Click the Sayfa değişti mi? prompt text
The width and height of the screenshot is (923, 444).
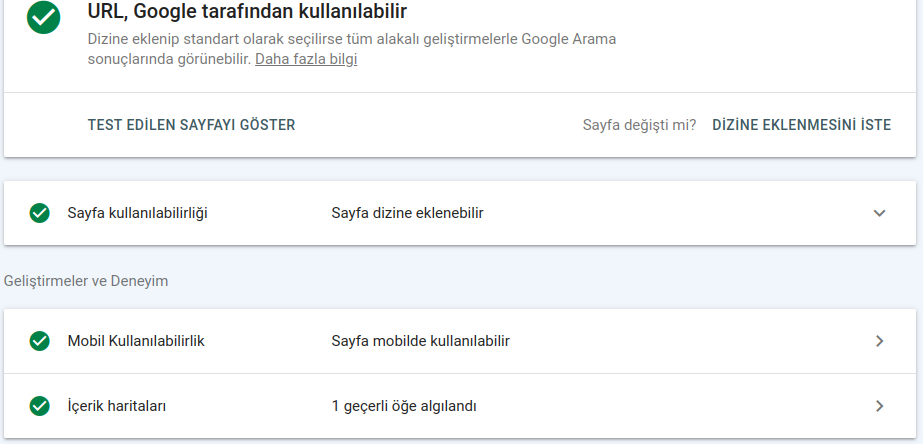click(639, 125)
